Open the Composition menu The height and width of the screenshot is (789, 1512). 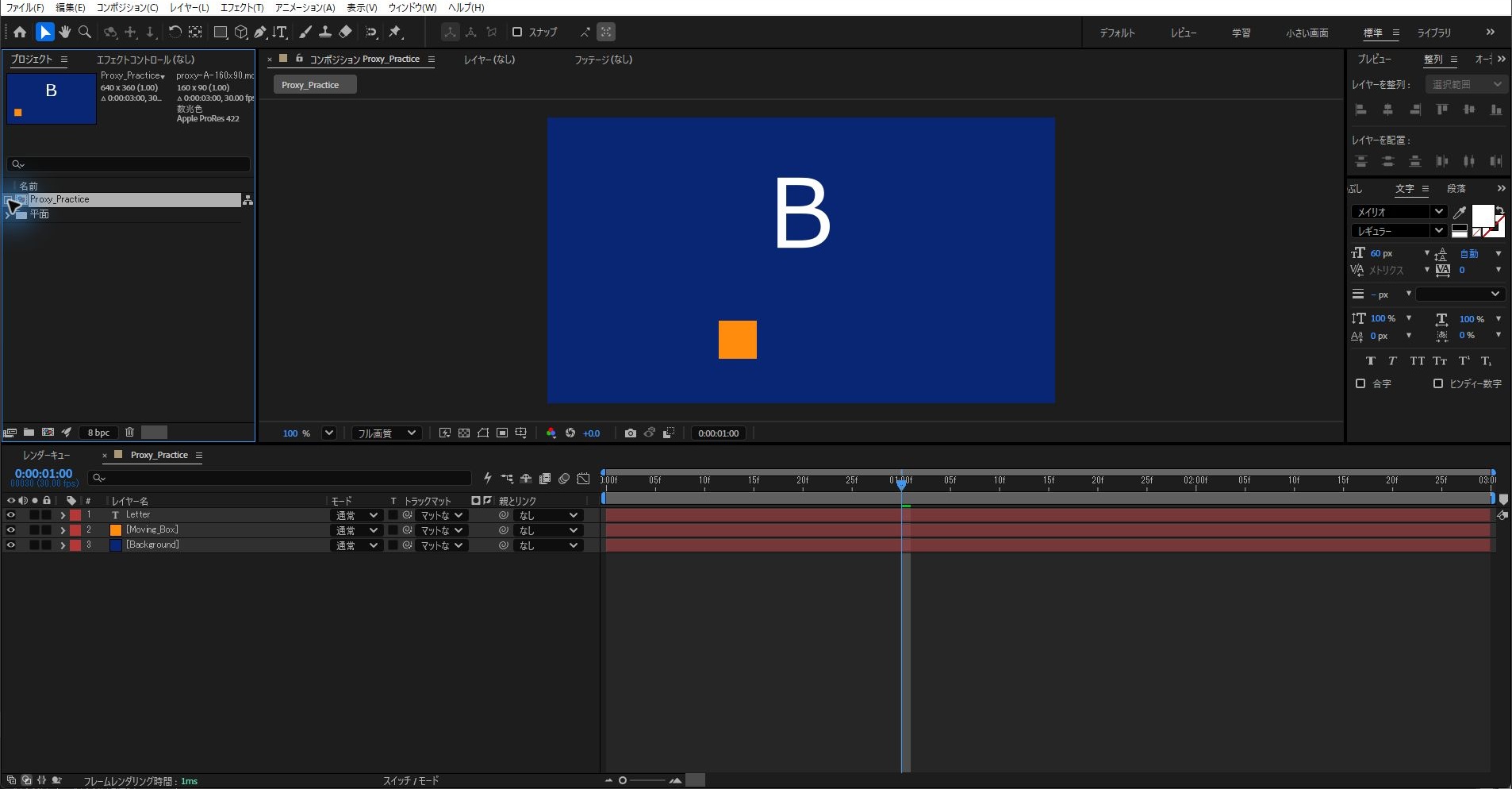[x=127, y=7]
